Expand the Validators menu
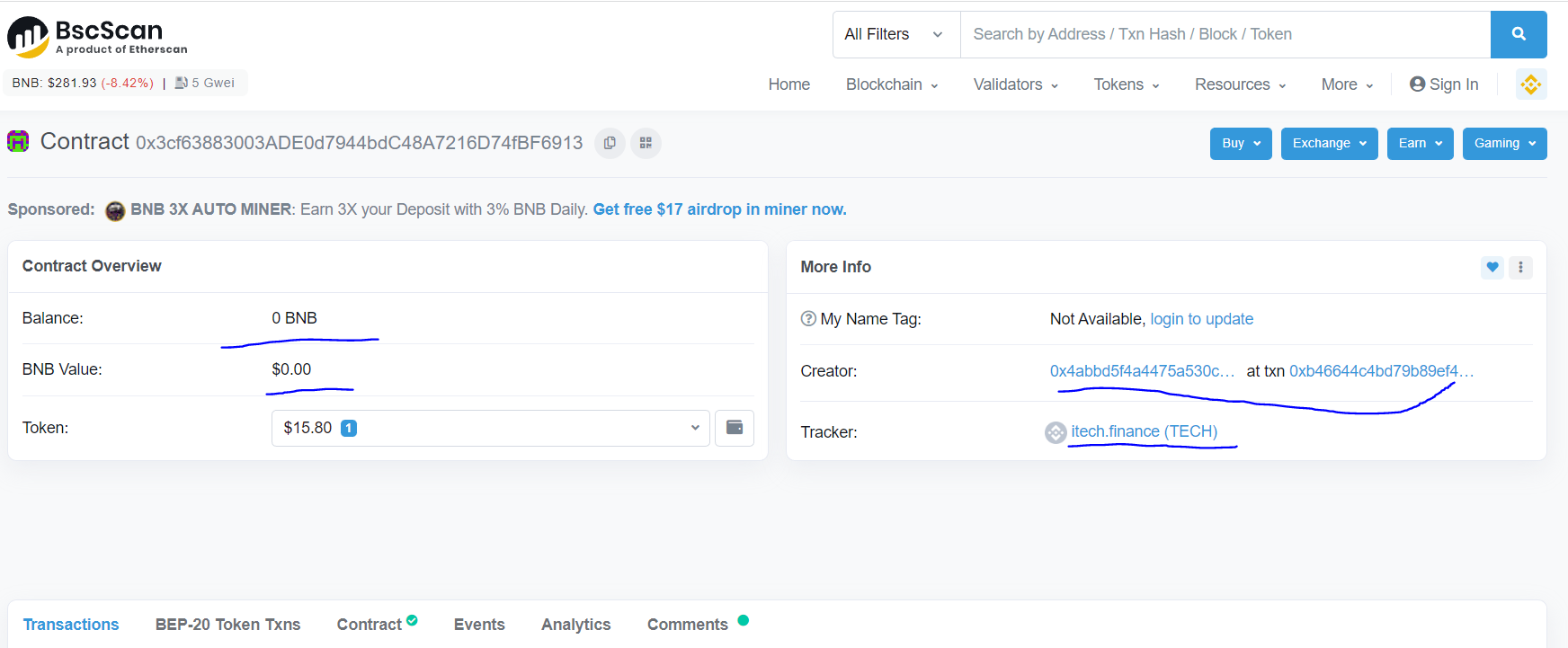This screenshot has height=648, width=1568. [1016, 84]
